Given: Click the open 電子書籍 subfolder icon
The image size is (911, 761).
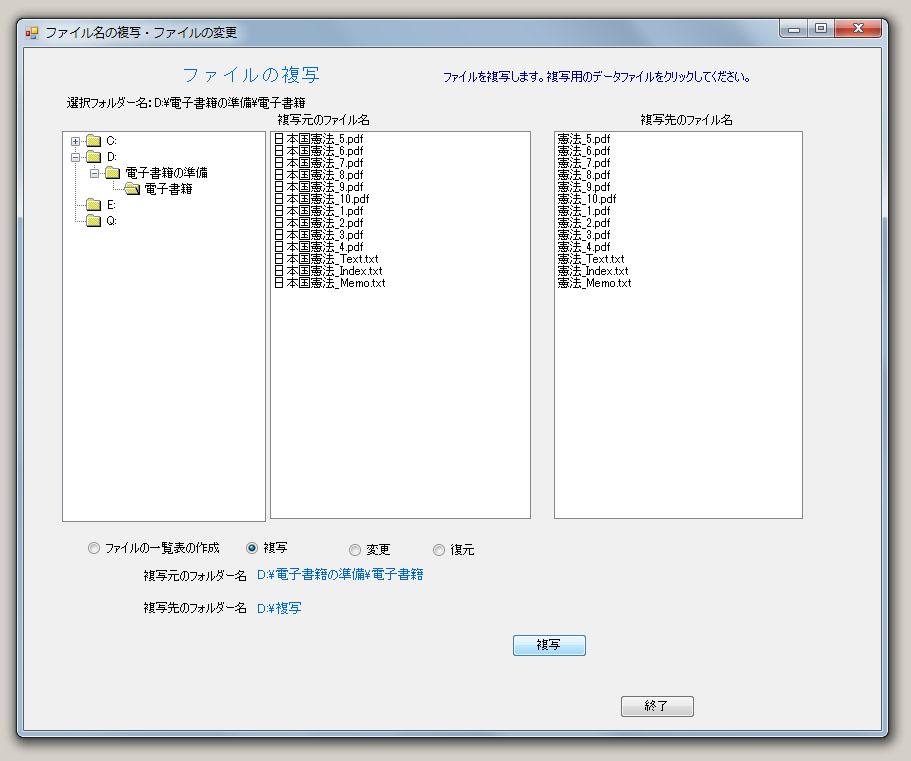Looking at the screenshot, I should coord(131,189).
